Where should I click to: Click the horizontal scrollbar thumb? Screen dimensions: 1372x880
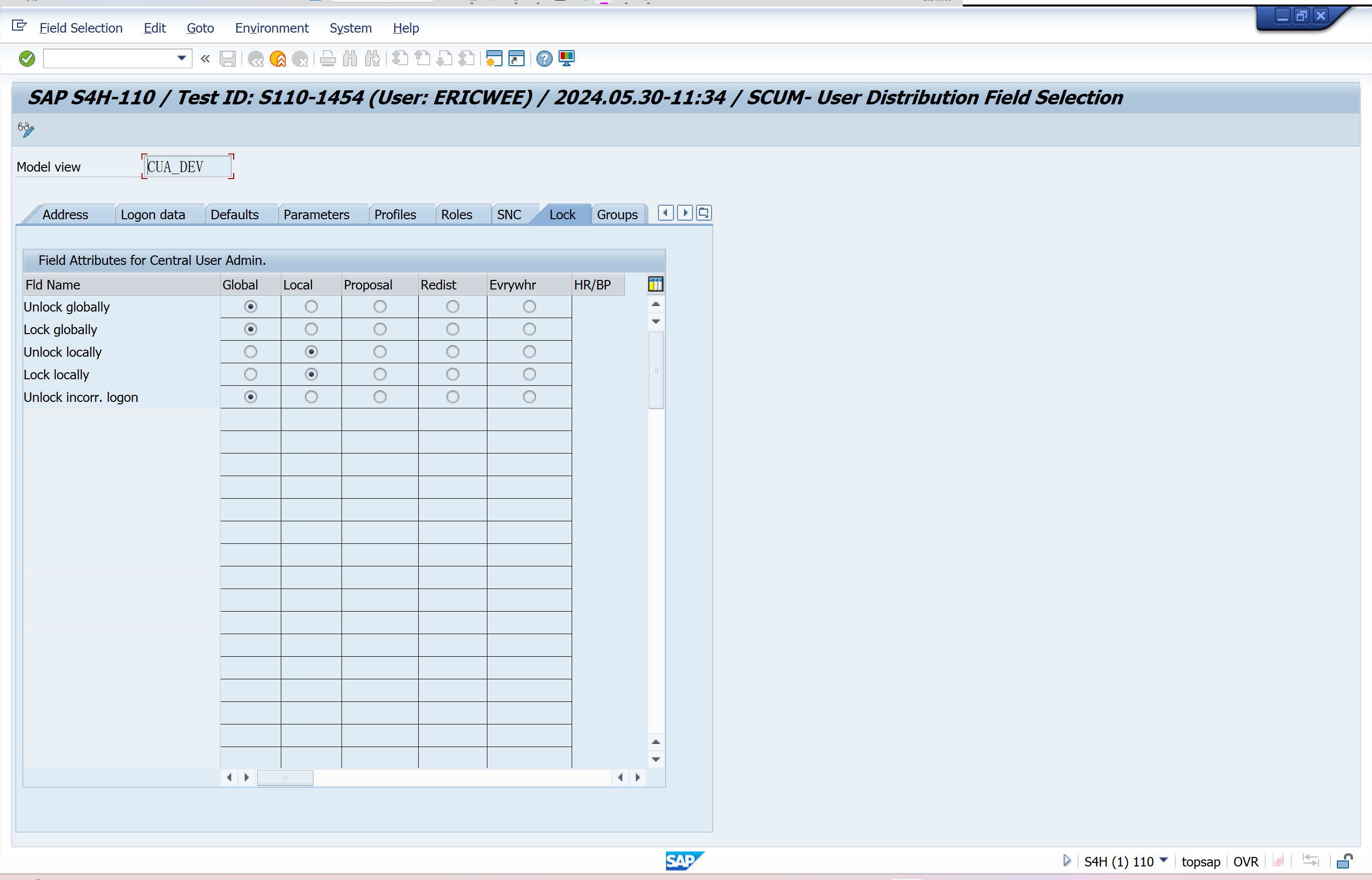tap(285, 777)
